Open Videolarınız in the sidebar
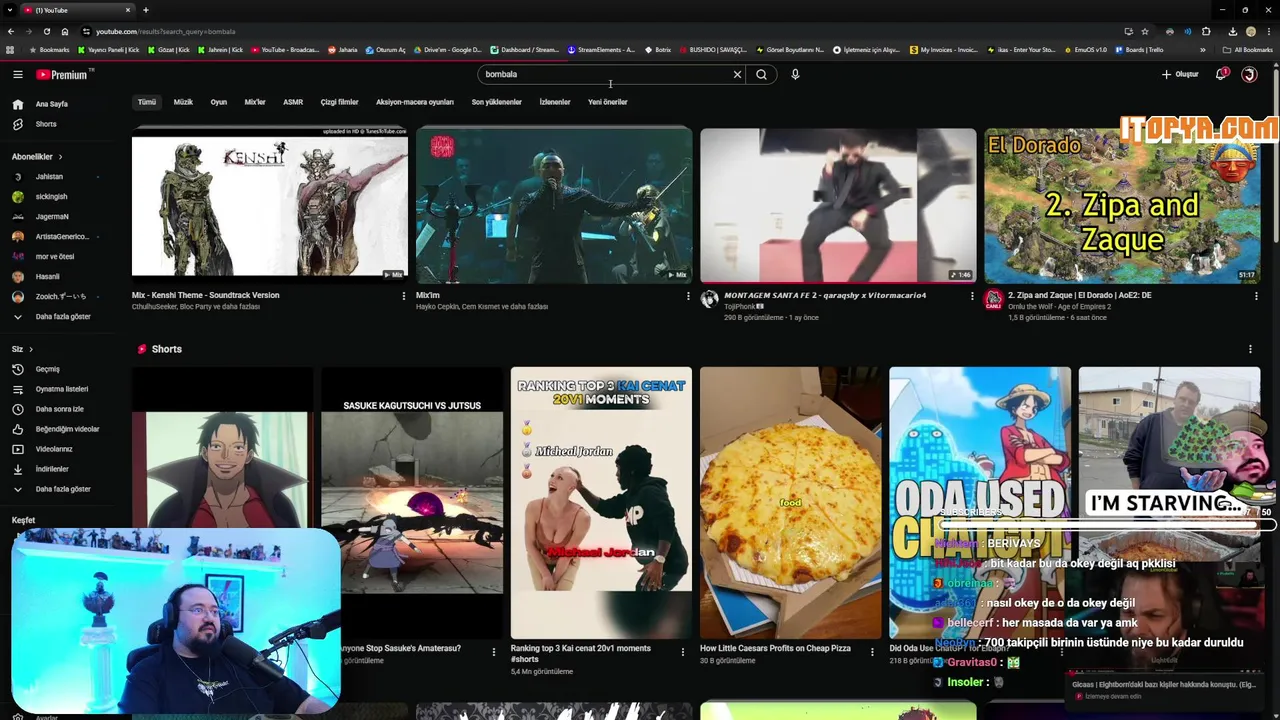 (54, 449)
